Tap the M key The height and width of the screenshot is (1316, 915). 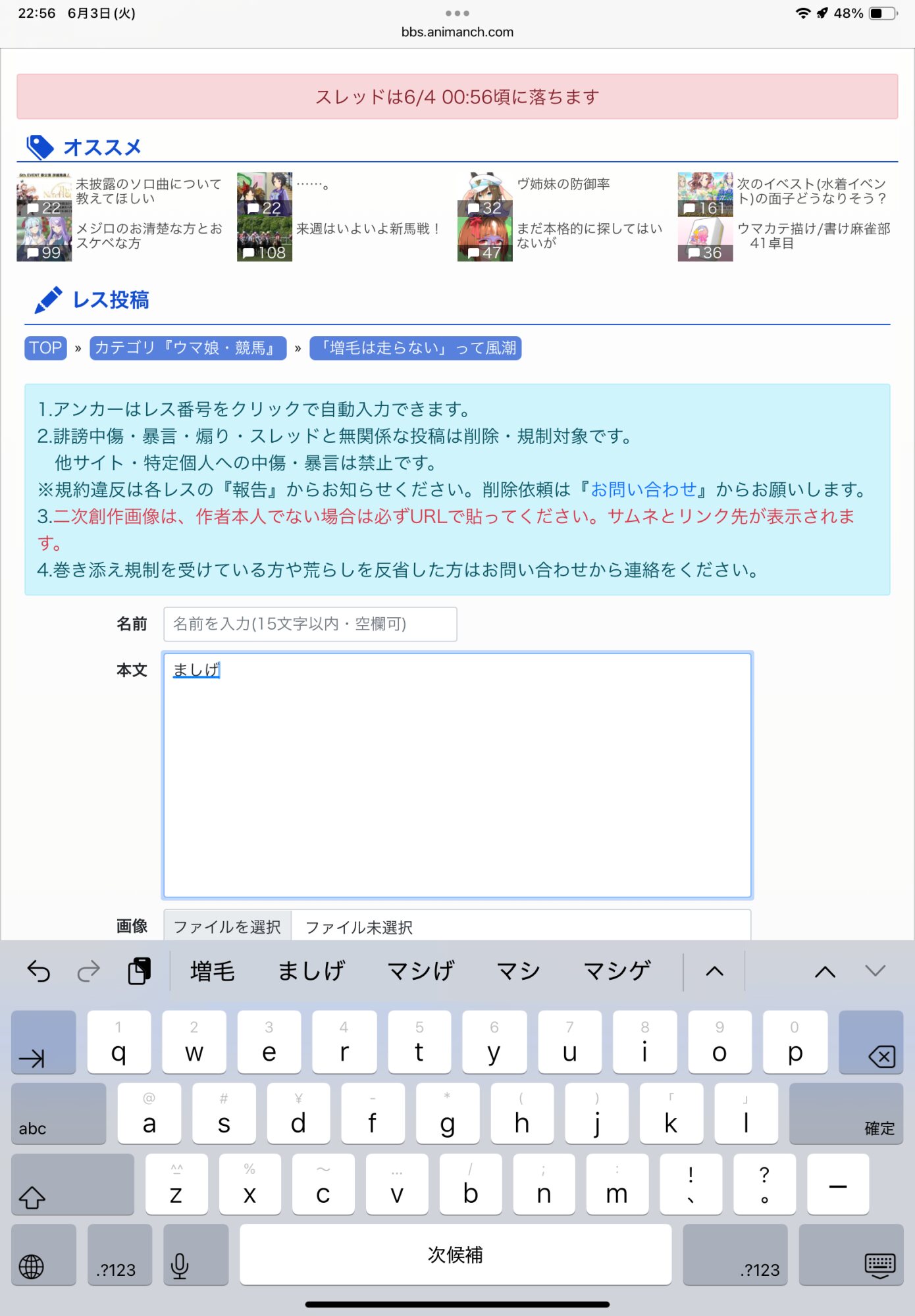pos(617,1184)
